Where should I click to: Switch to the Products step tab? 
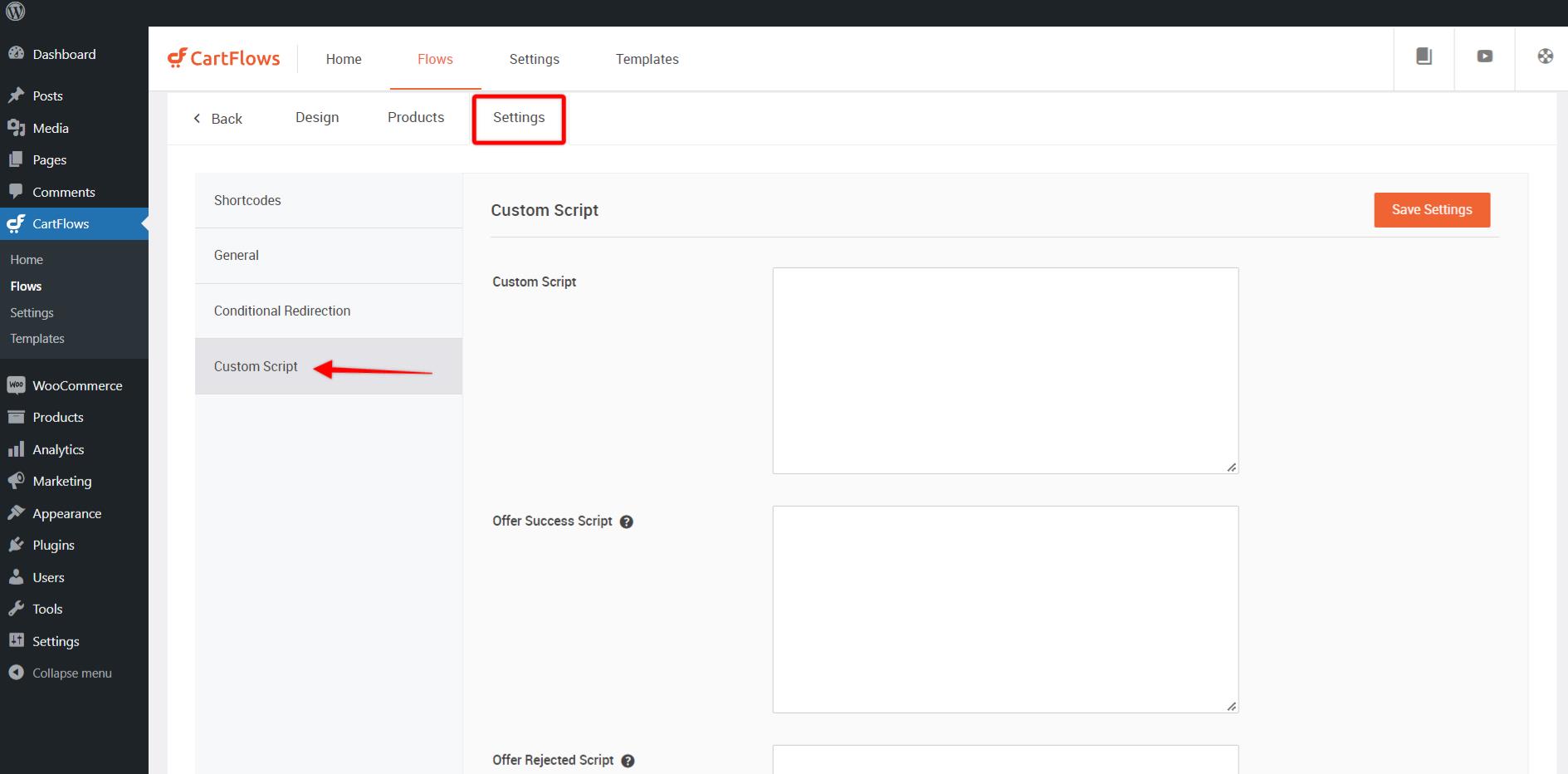pyautogui.click(x=416, y=117)
